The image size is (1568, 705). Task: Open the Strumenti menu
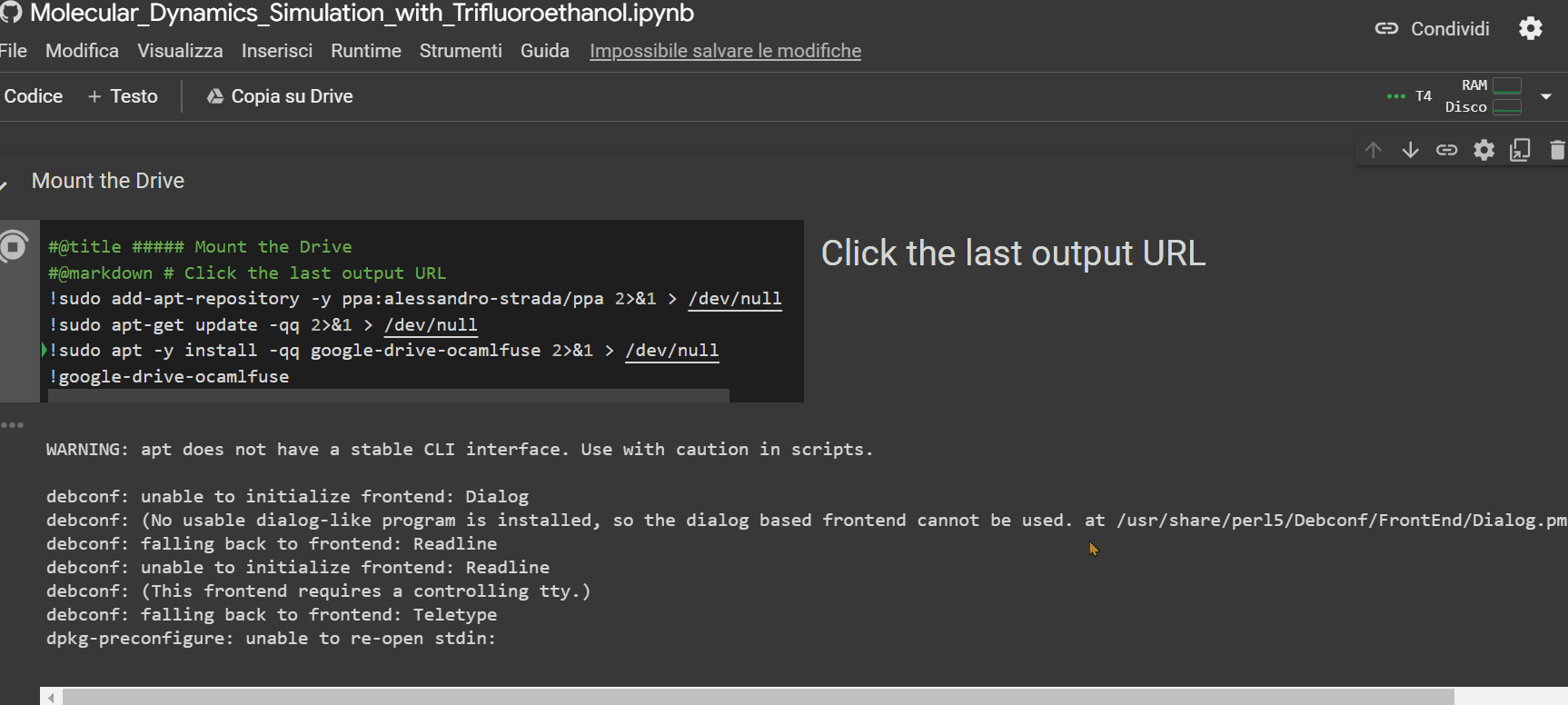pyautogui.click(x=461, y=51)
